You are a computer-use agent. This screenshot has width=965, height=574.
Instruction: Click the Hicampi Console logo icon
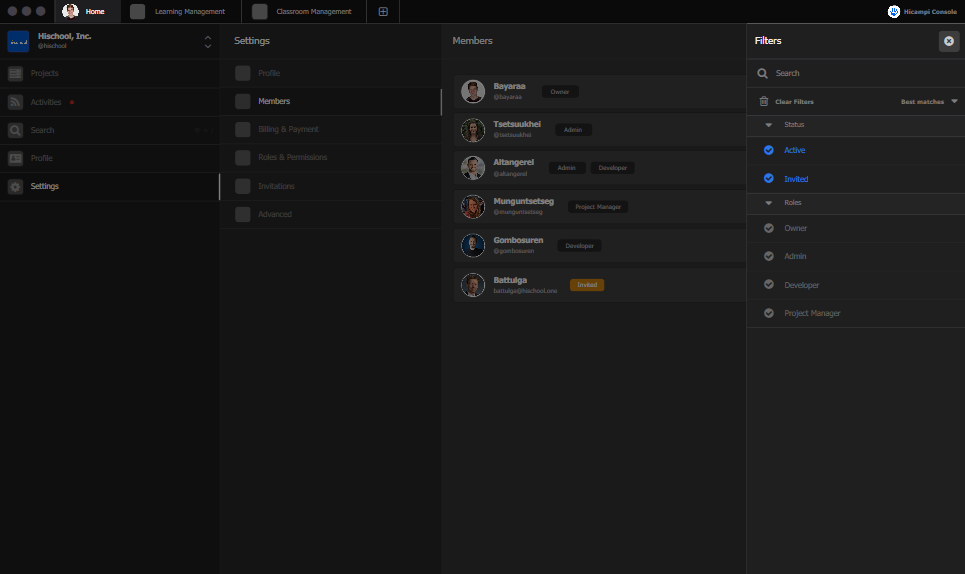point(894,12)
